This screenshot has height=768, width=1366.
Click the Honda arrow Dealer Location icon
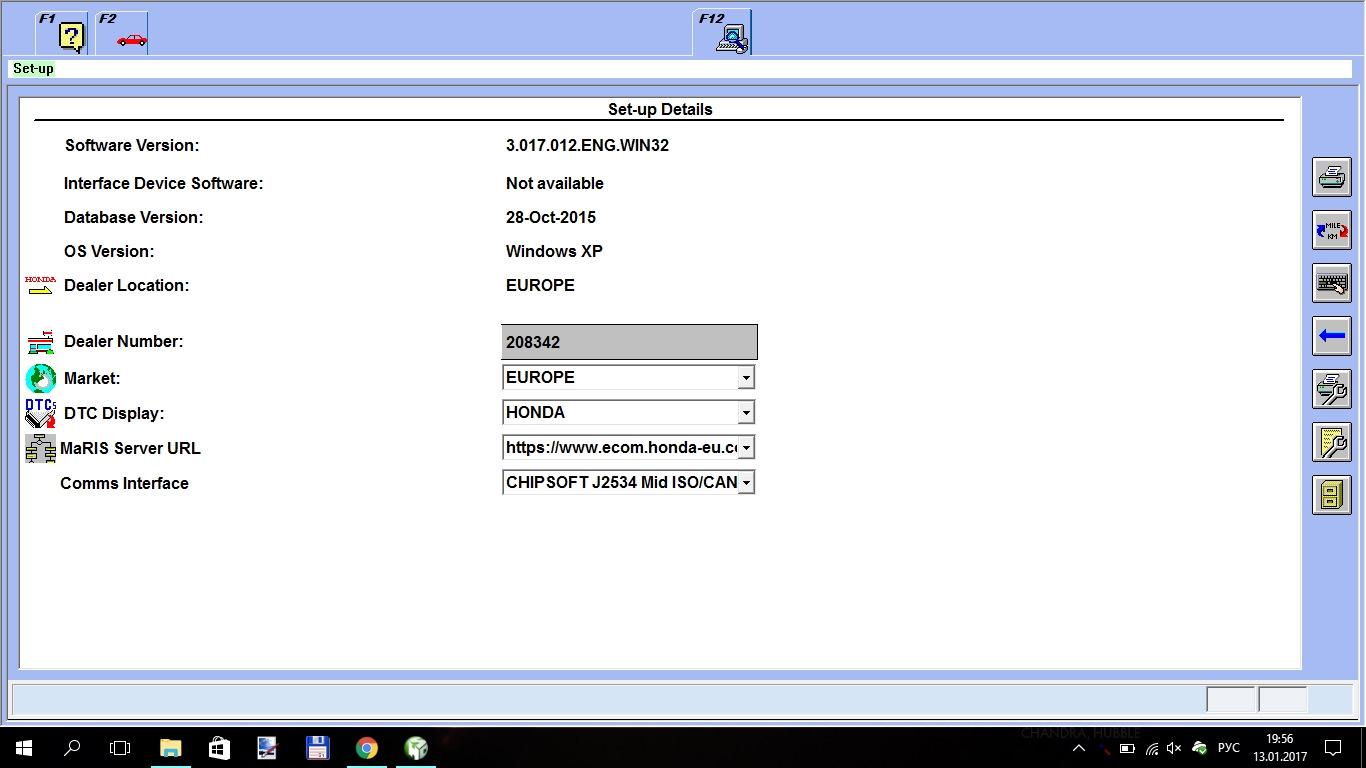pyautogui.click(x=40, y=285)
